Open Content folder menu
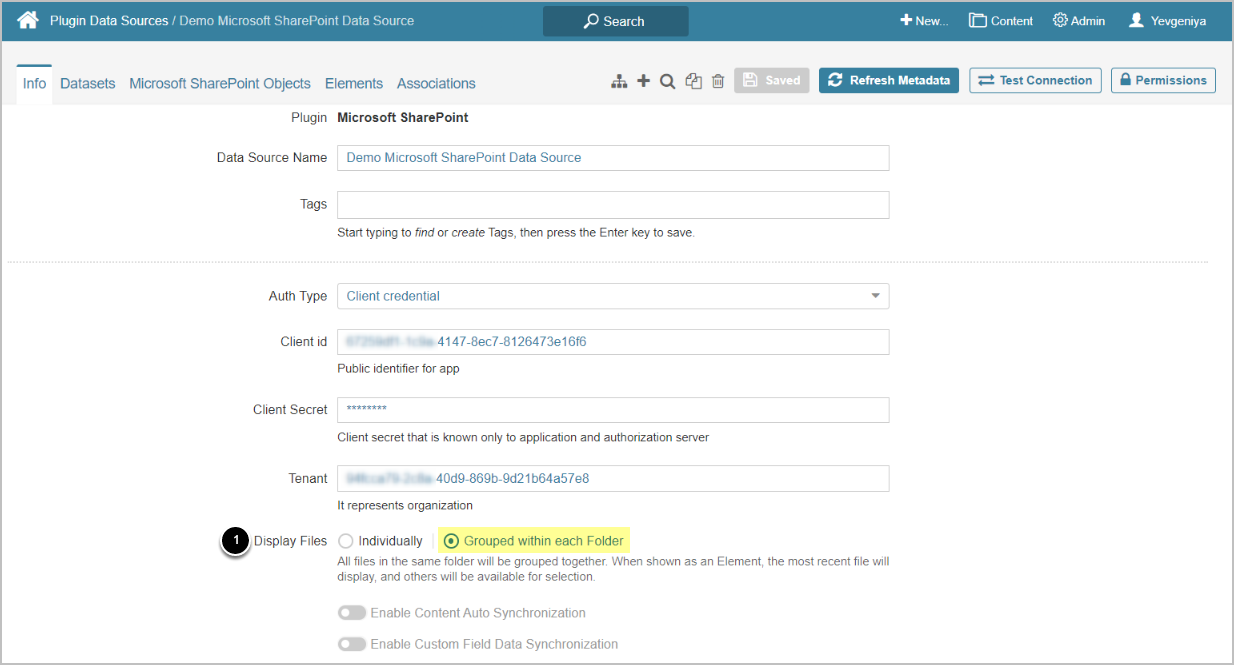The height and width of the screenshot is (665, 1234). (x=1001, y=21)
